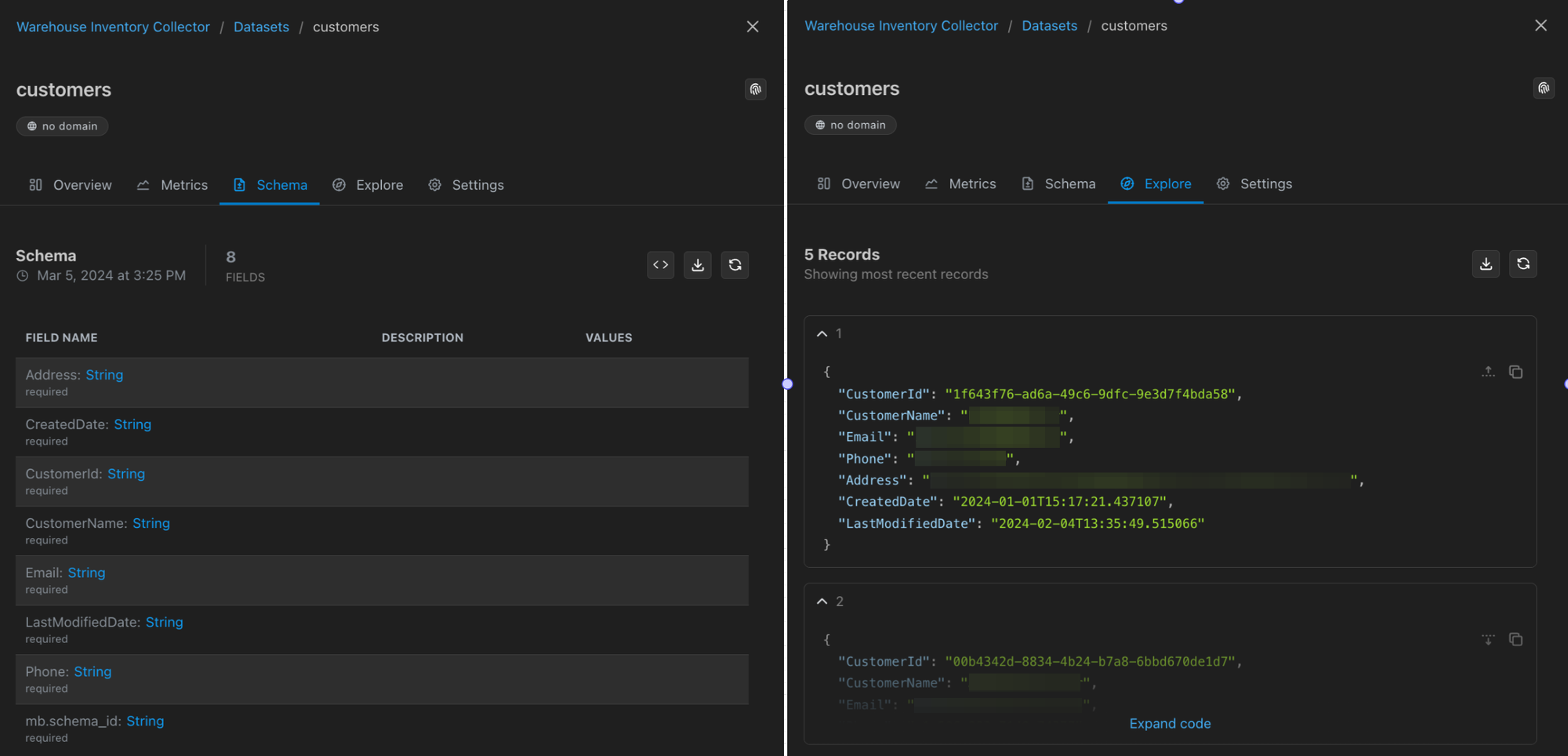Viewport: 1568px width, 756px height.
Task: Click the 5 Records heading
Action: pos(842,255)
